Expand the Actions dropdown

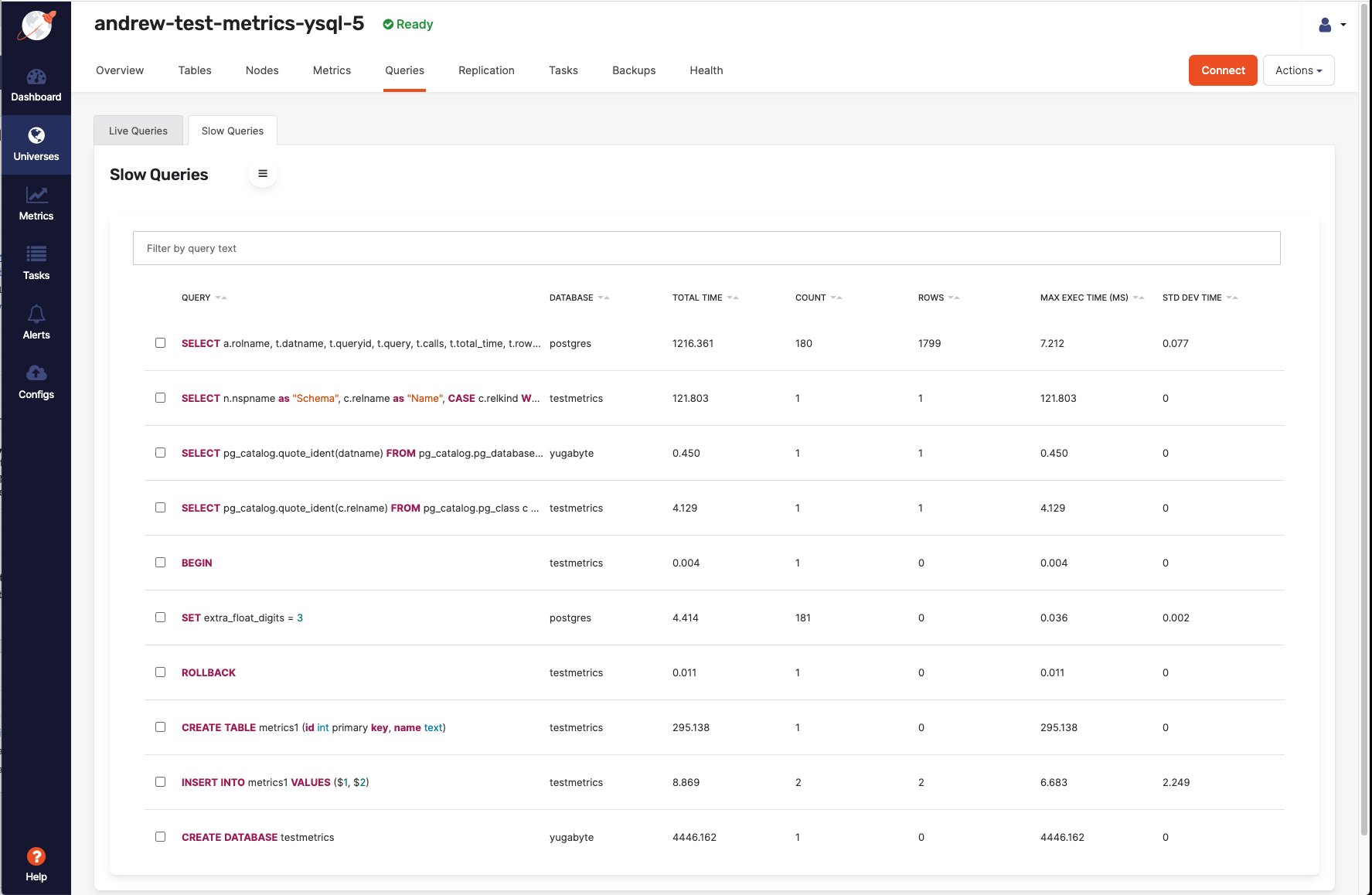[1299, 70]
